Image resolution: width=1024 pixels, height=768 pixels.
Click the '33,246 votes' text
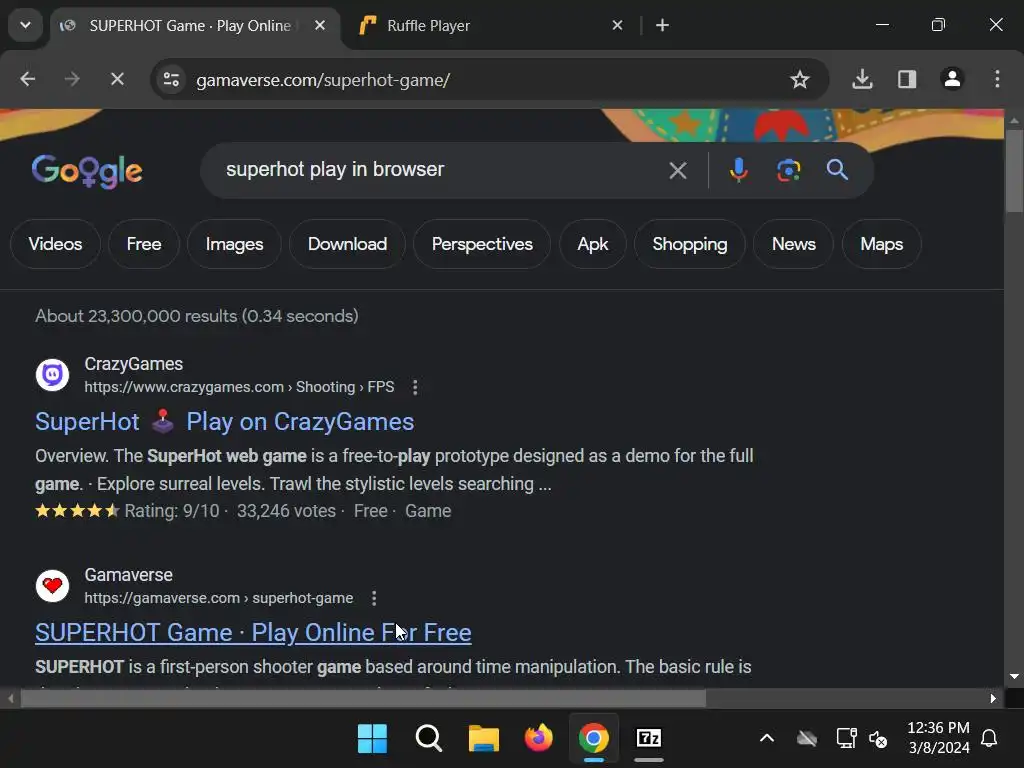click(286, 511)
